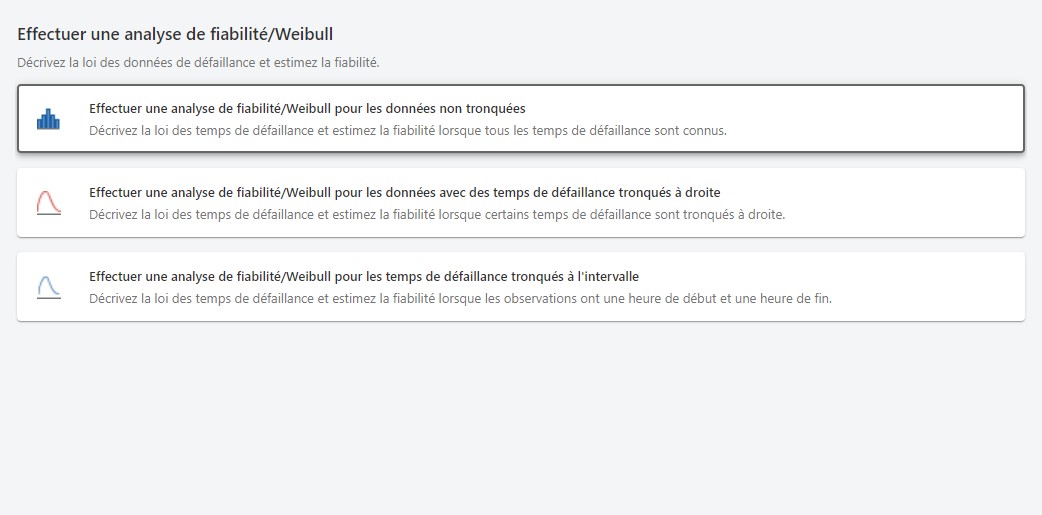1042x515 pixels.
Task: Click the 'Effectuer une analyse de fiabilité/Weibull' page heading
Action: point(175,34)
